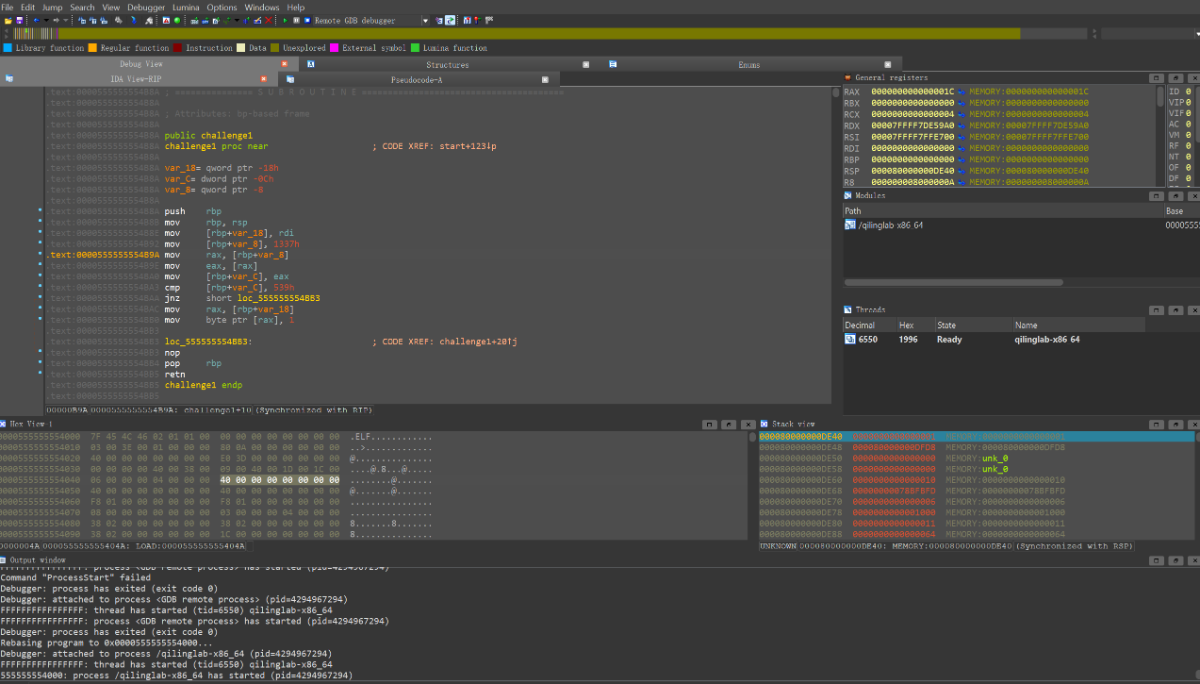Toggle breakpoint dot at push rbp line
Screen dimensions: 1200x684
point(39,211)
